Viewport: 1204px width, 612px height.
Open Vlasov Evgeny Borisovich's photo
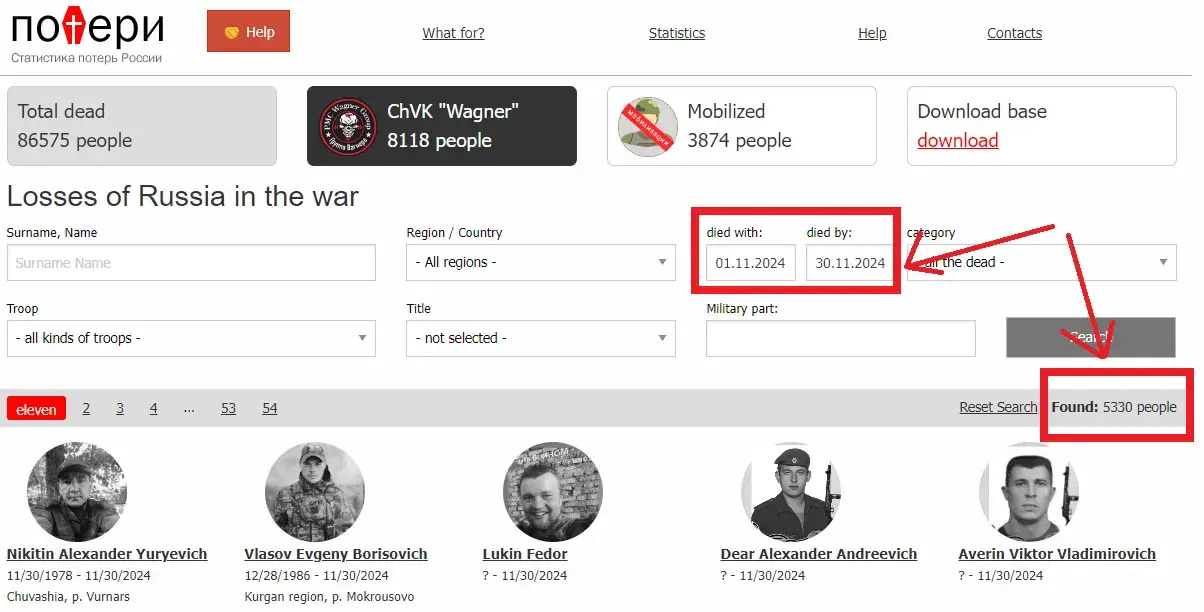coord(315,492)
